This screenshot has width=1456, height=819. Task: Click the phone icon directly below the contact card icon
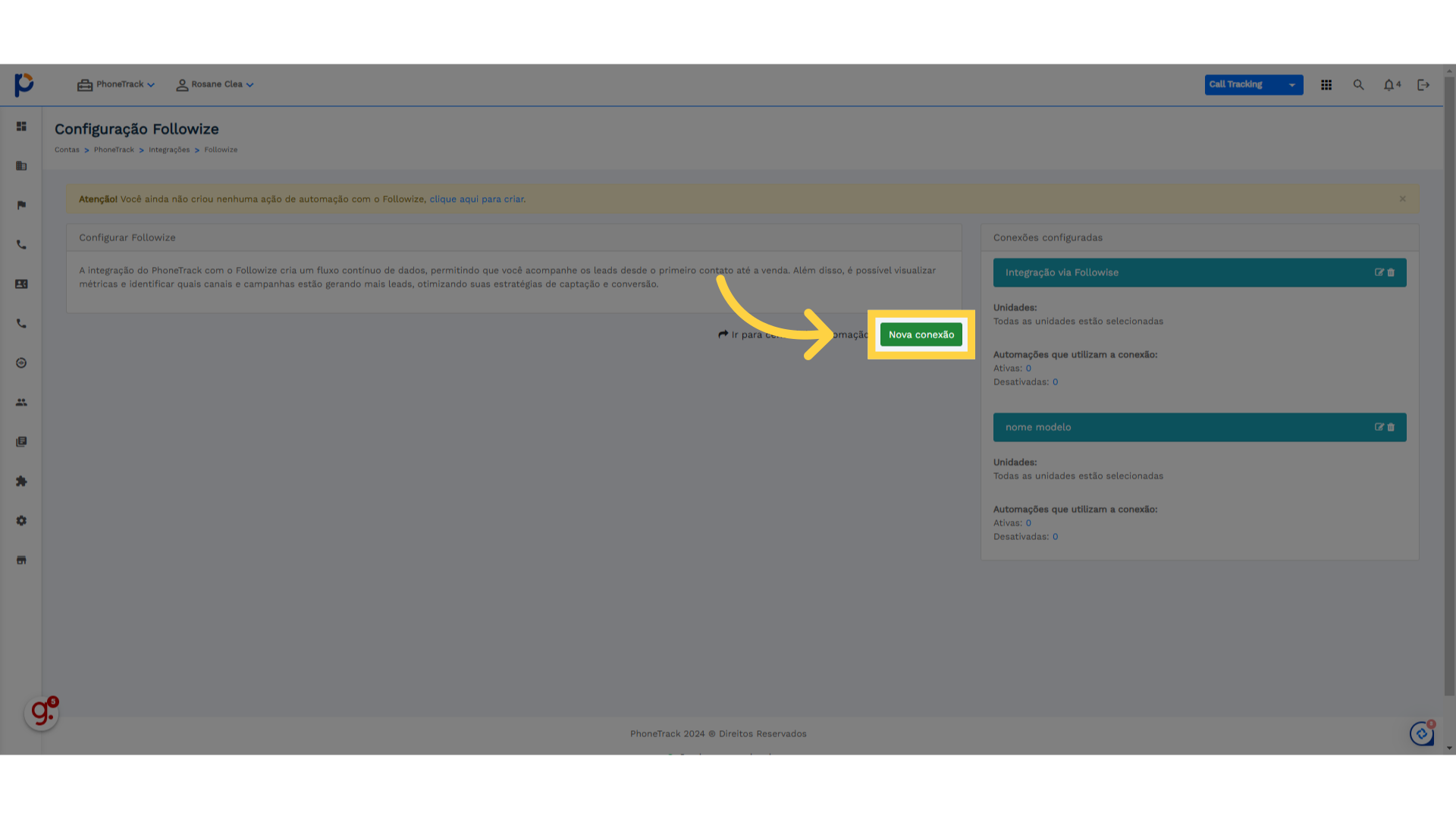[21, 323]
